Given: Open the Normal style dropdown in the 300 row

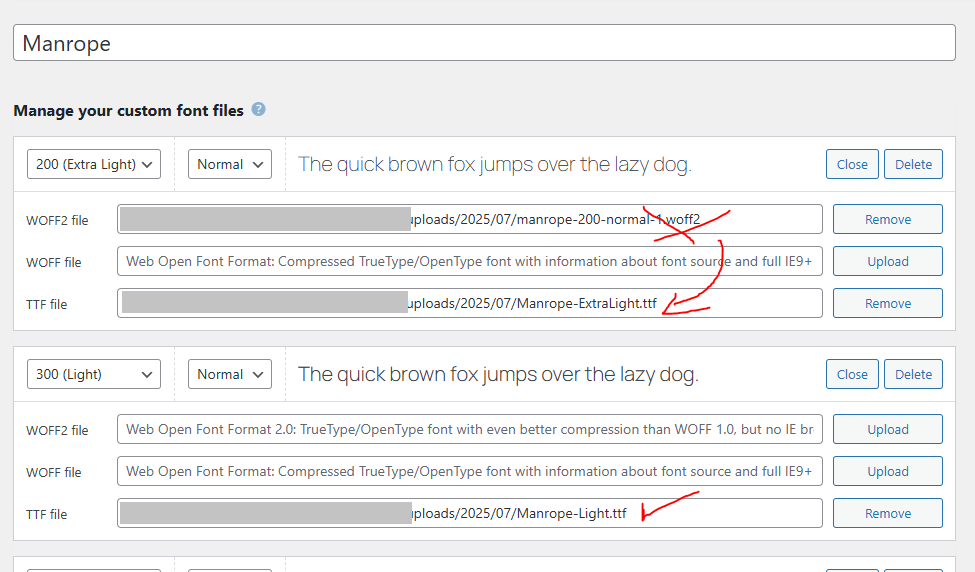Looking at the screenshot, I should click(230, 374).
